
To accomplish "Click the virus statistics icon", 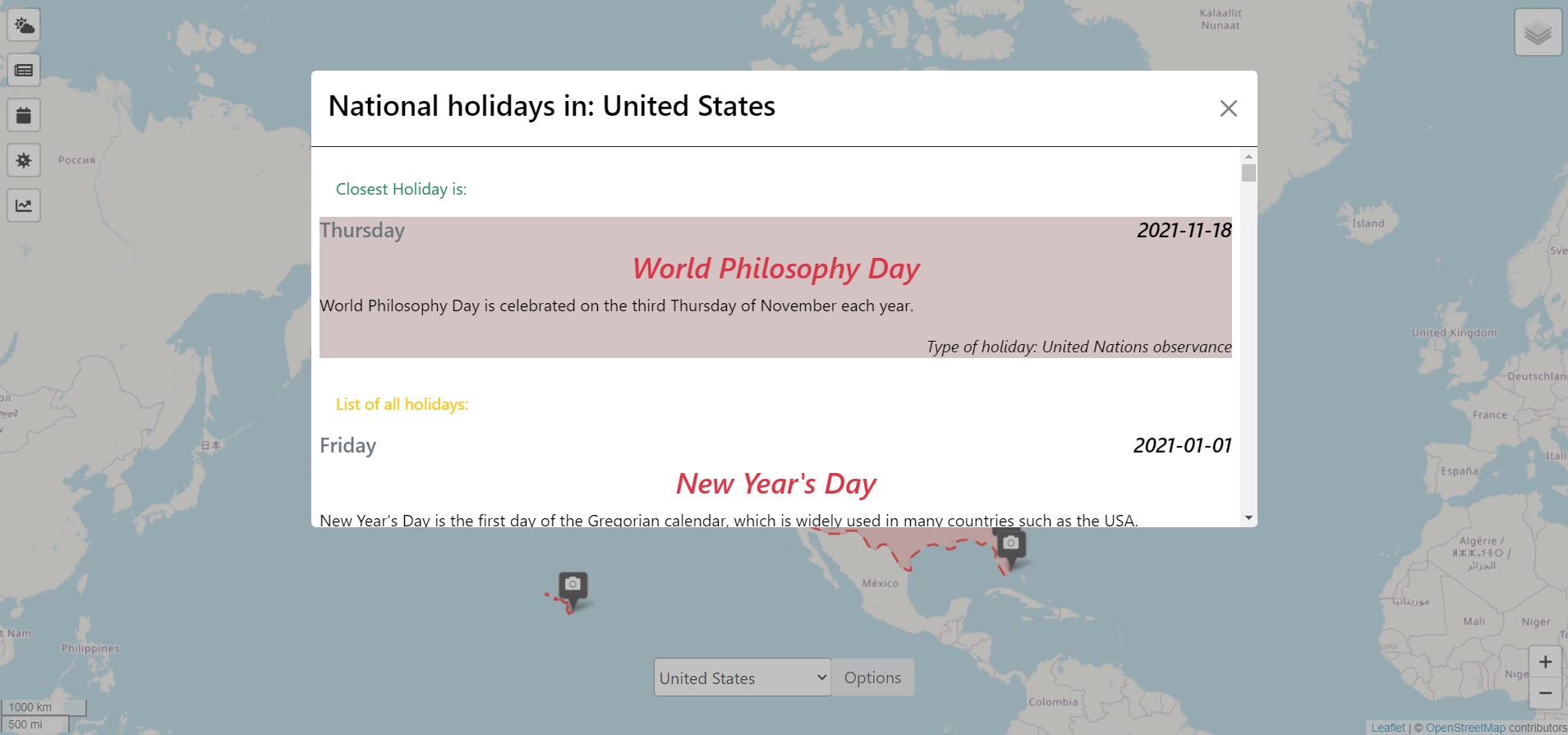I will 24,160.
